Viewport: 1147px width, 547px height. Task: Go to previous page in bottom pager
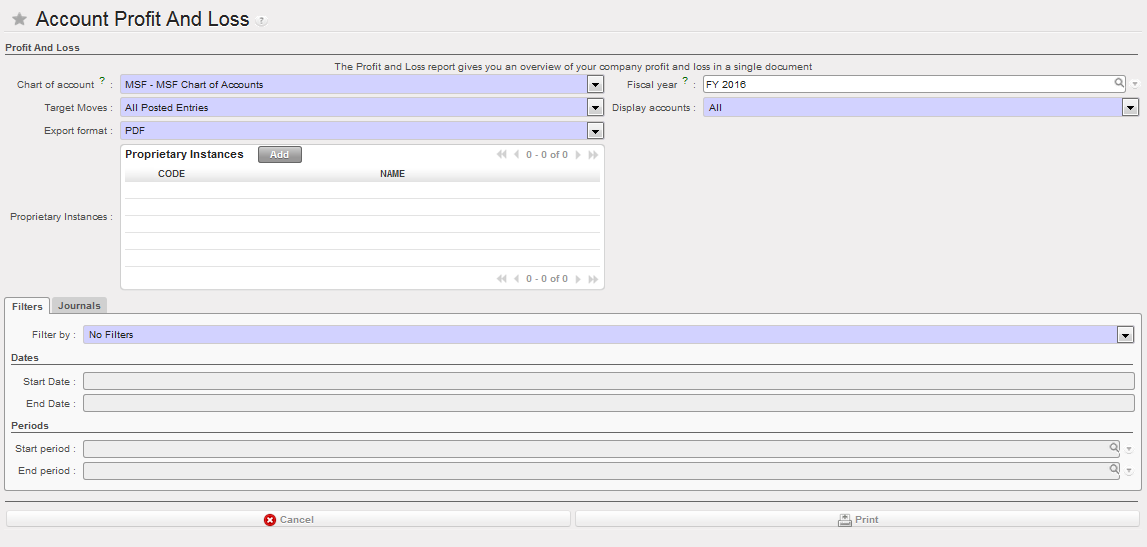tap(516, 279)
